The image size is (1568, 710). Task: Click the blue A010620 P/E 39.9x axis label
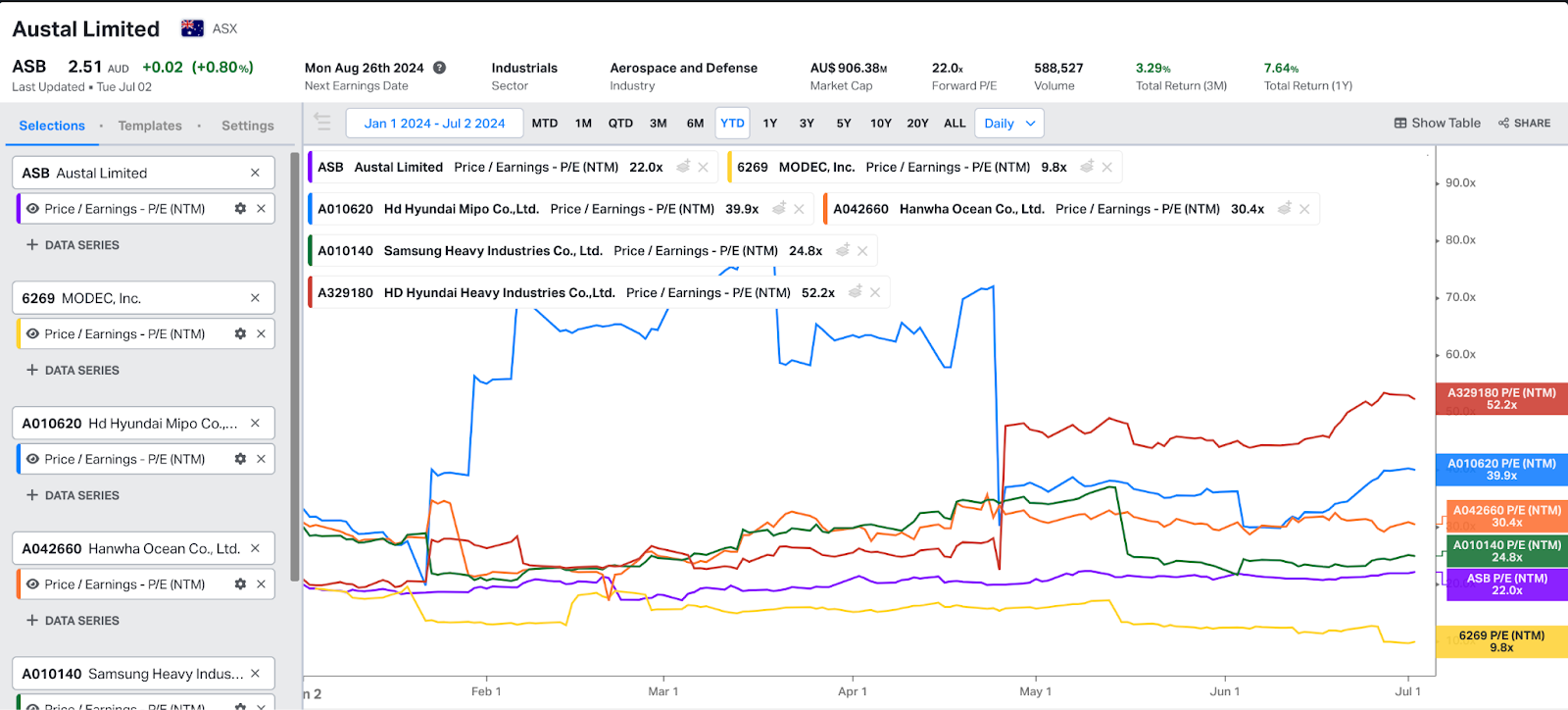(1501, 470)
